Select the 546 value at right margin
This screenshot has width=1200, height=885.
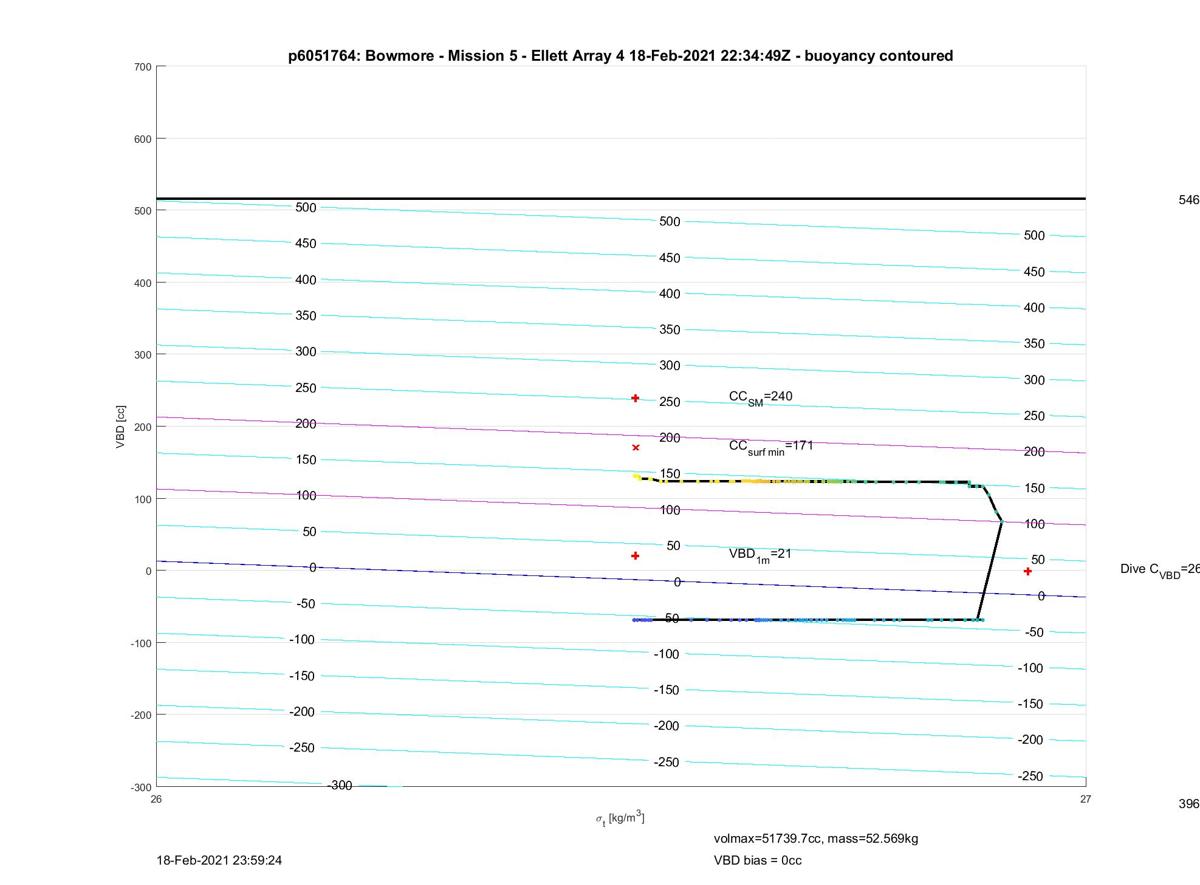1189,200
